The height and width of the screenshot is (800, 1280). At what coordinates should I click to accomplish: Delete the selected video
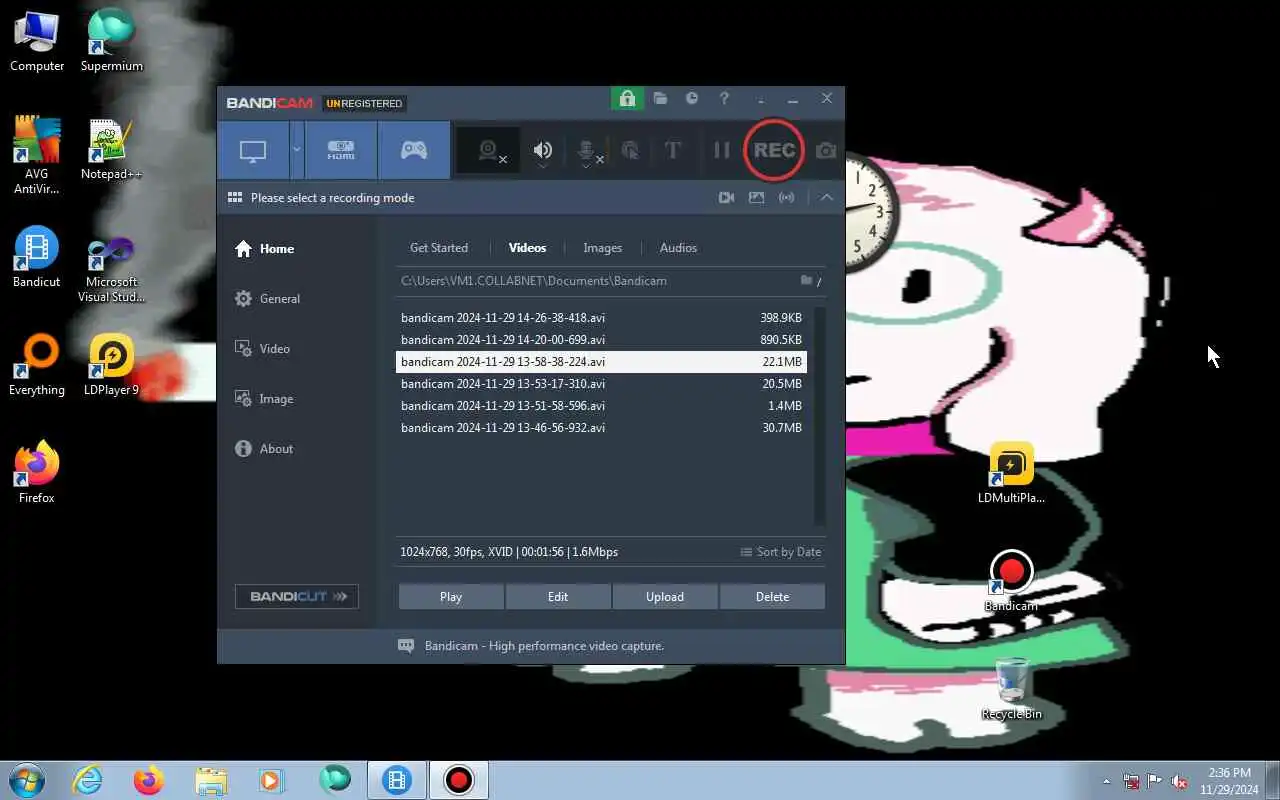pyautogui.click(x=772, y=597)
